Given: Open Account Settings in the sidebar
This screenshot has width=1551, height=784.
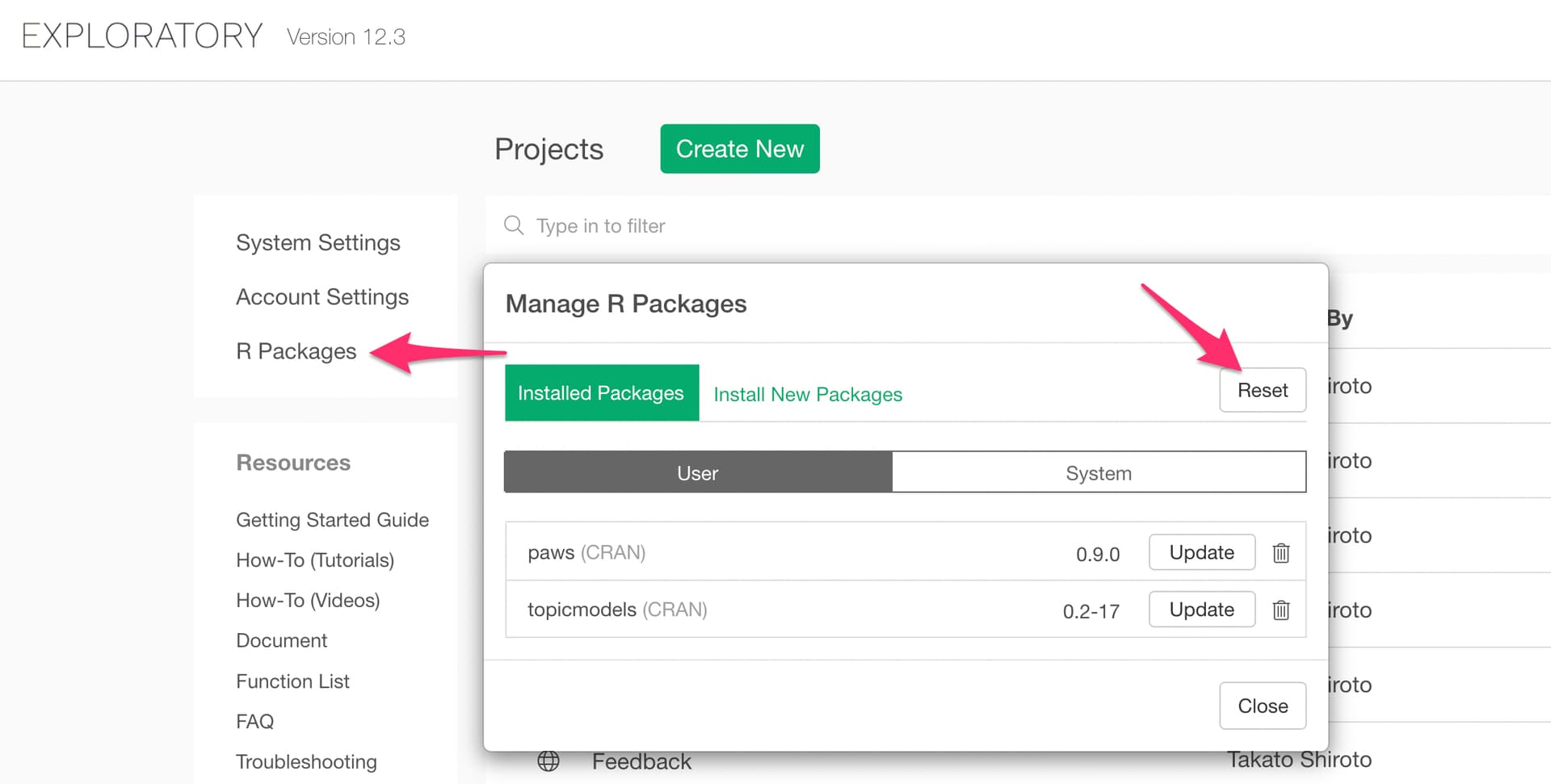Looking at the screenshot, I should pos(322,296).
